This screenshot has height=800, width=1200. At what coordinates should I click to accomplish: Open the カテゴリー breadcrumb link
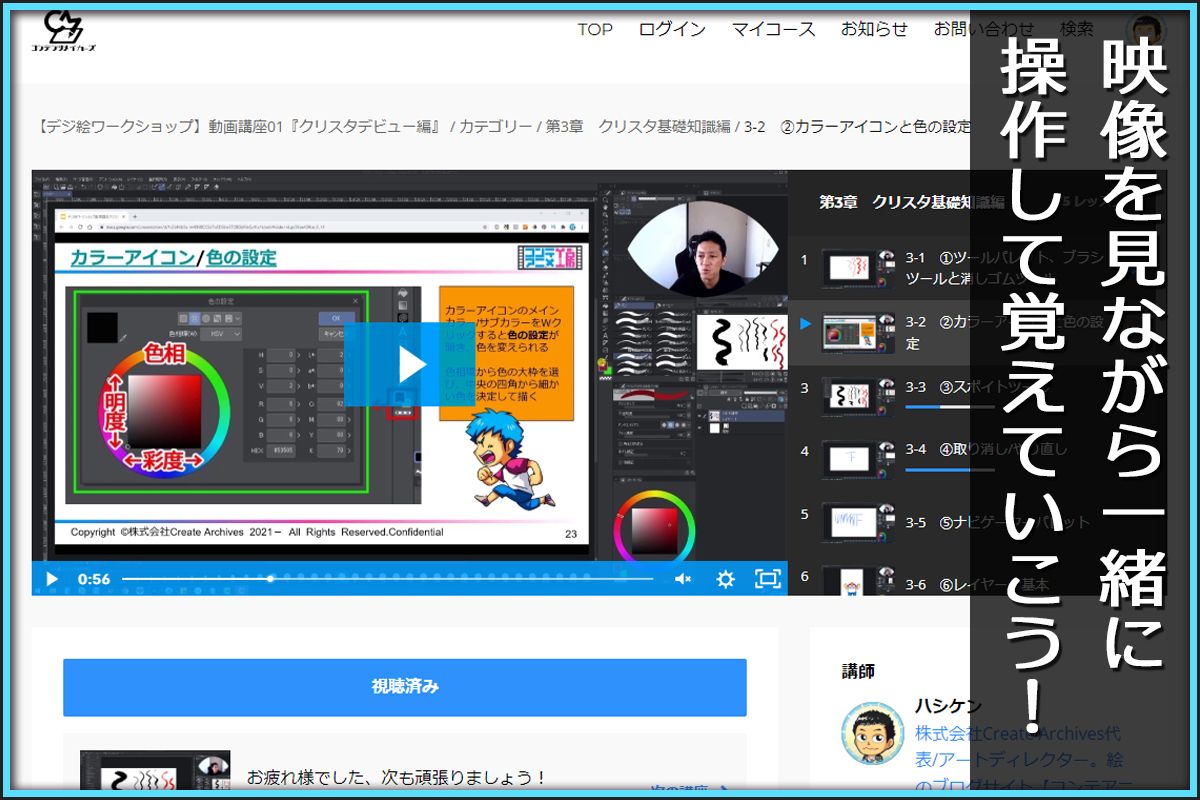[496, 127]
